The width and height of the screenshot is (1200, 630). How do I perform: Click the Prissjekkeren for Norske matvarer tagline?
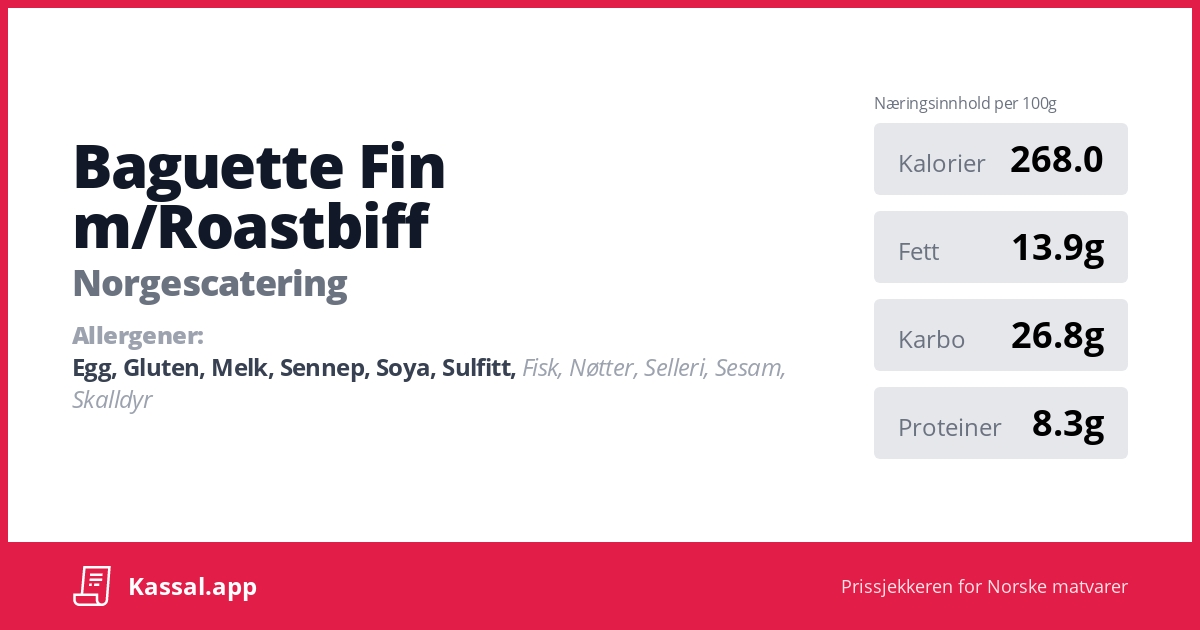(x=984, y=587)
